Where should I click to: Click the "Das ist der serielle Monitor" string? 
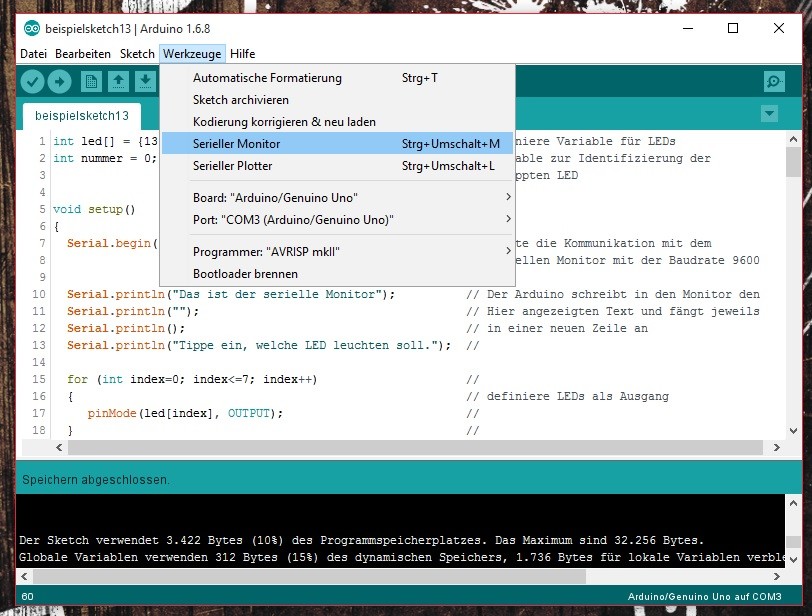[277, 294]
